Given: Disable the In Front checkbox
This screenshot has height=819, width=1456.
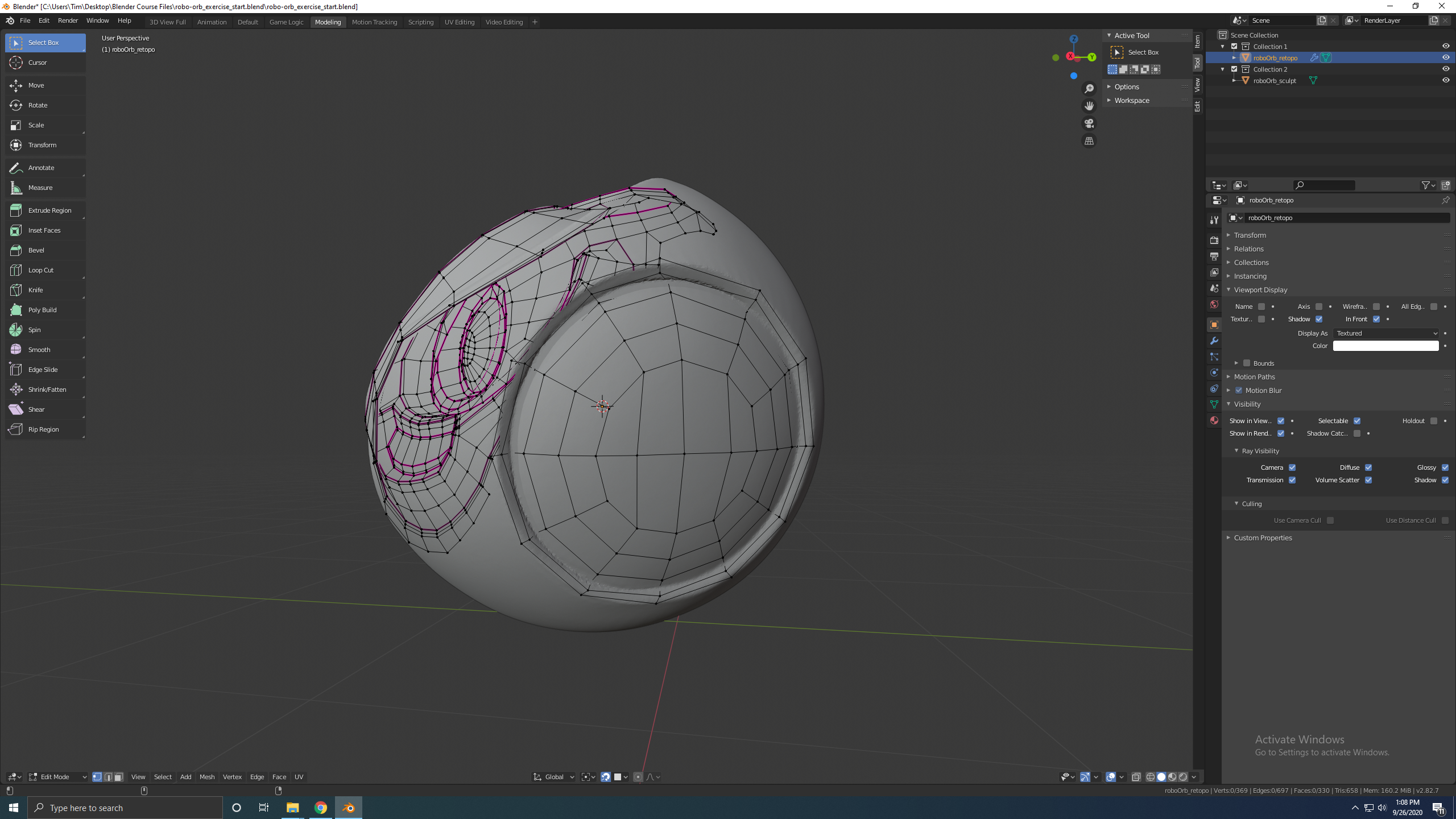Looking at the screenshot, I should click(x=1376, y=319).
